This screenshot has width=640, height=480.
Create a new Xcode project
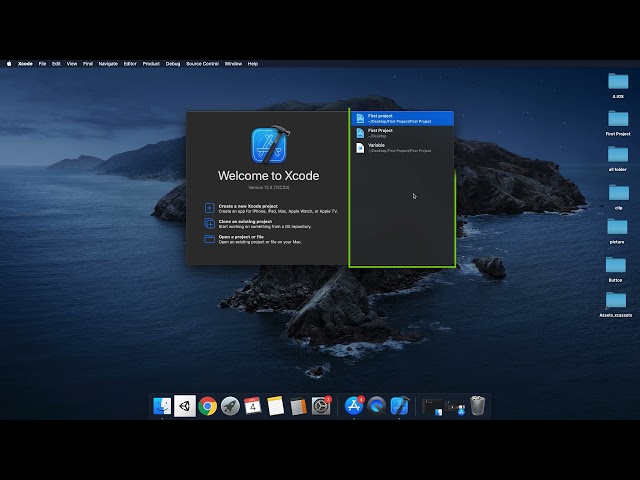tap(271, 209)
